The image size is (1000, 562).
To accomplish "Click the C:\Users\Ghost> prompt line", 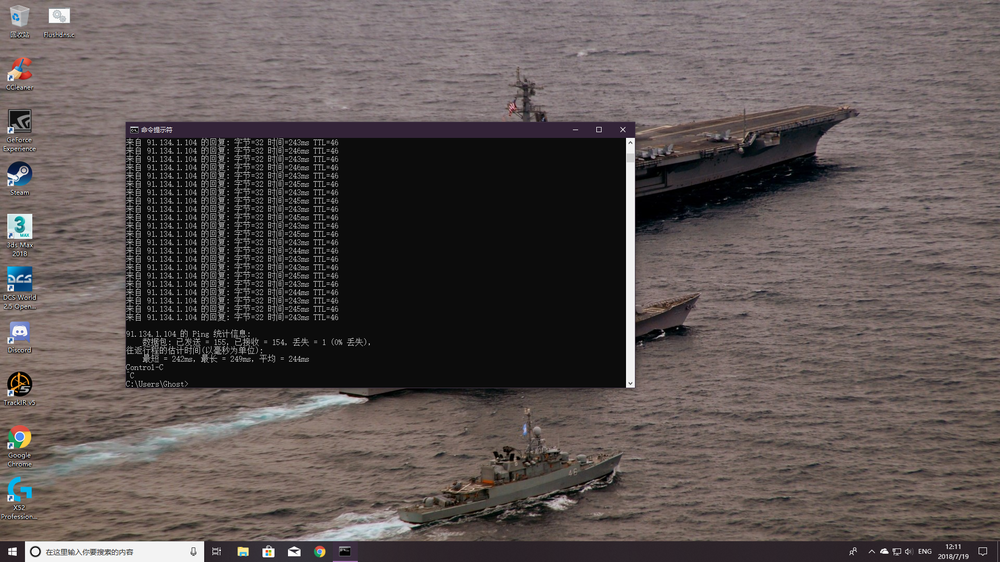I will pyautogui.click(x=158, y=384).
